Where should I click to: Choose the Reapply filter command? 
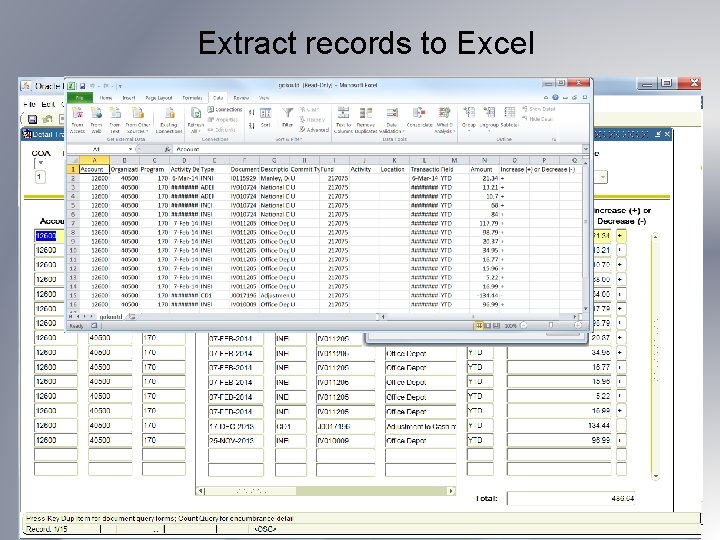(312, 120)
